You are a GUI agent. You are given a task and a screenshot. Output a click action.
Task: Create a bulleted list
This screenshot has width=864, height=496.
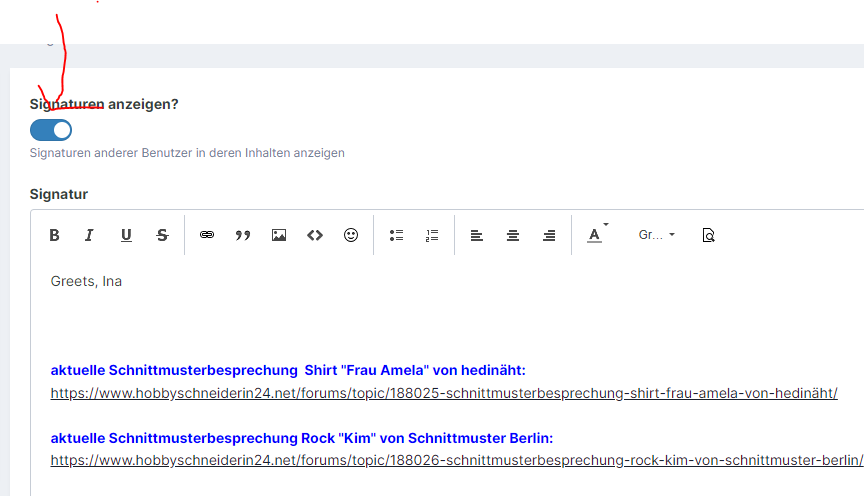click(396, 235)
